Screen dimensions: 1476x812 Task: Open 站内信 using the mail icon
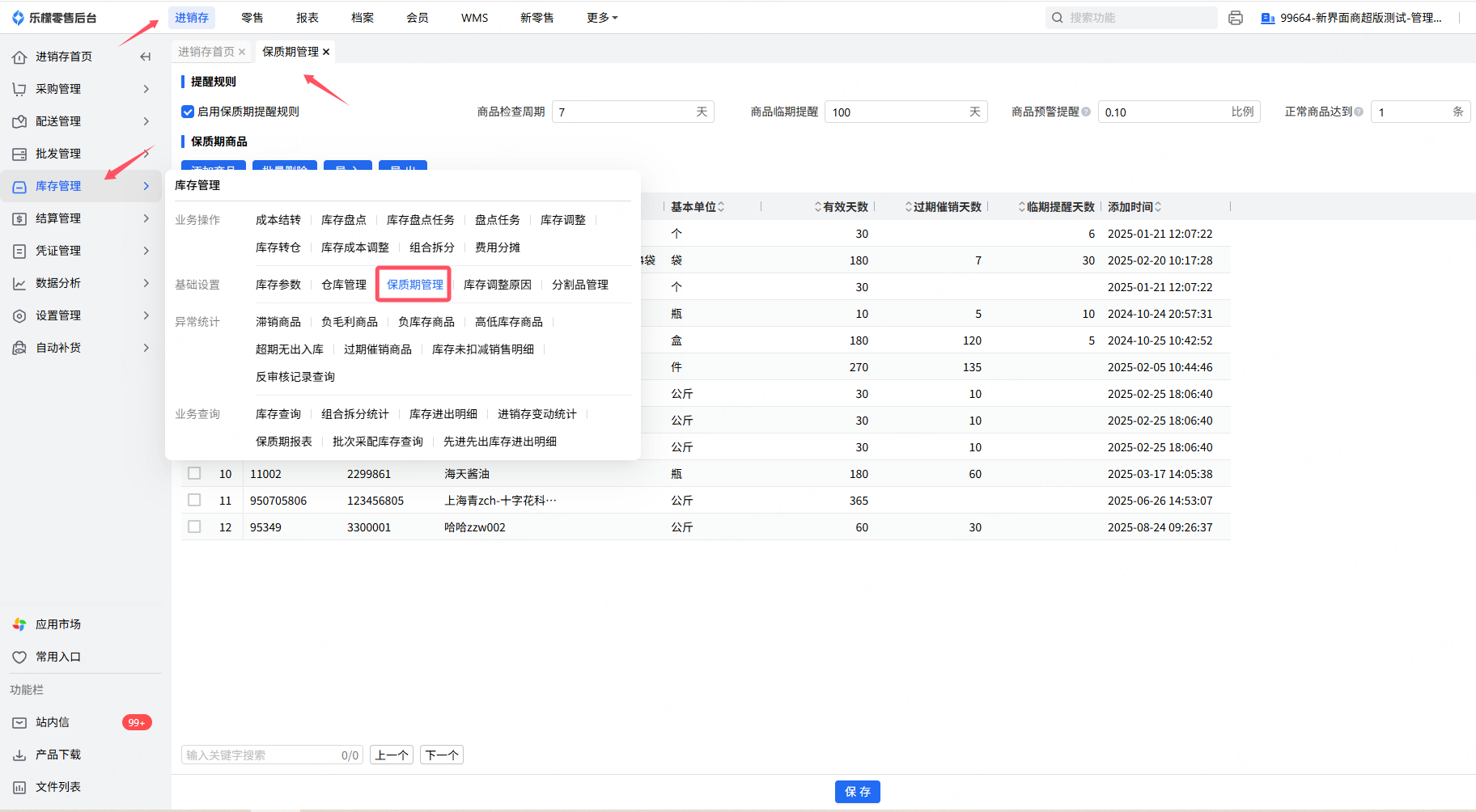pyautogui.click(x=19, y=722)
